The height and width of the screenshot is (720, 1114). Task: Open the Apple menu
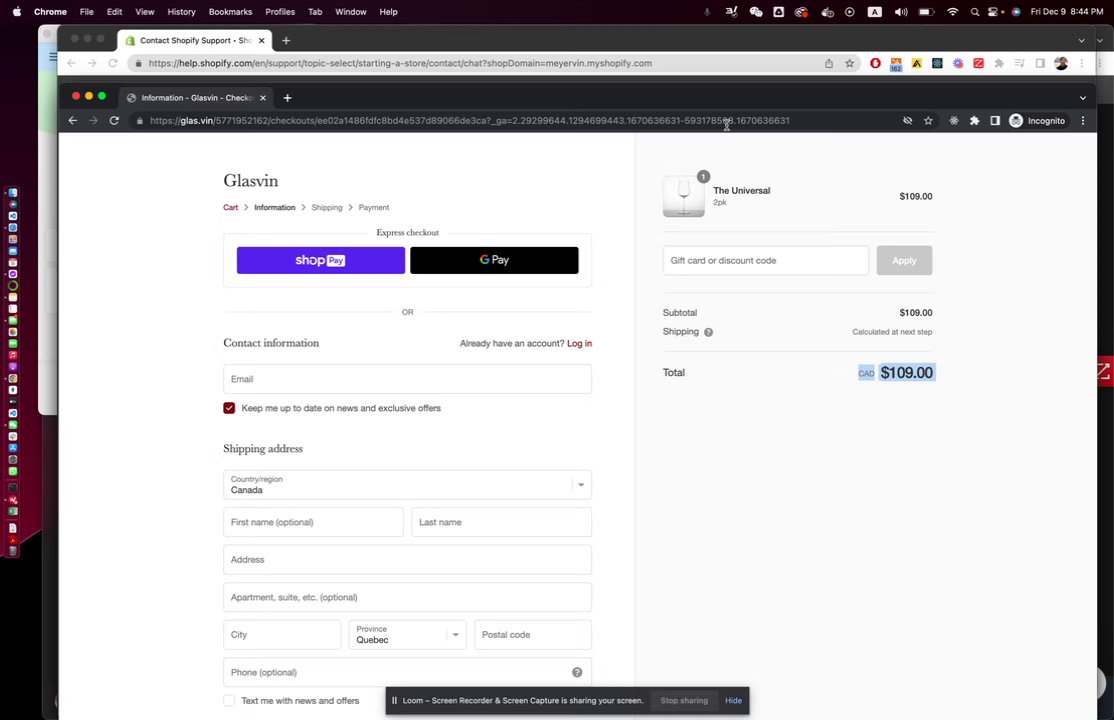pos(17,12)
